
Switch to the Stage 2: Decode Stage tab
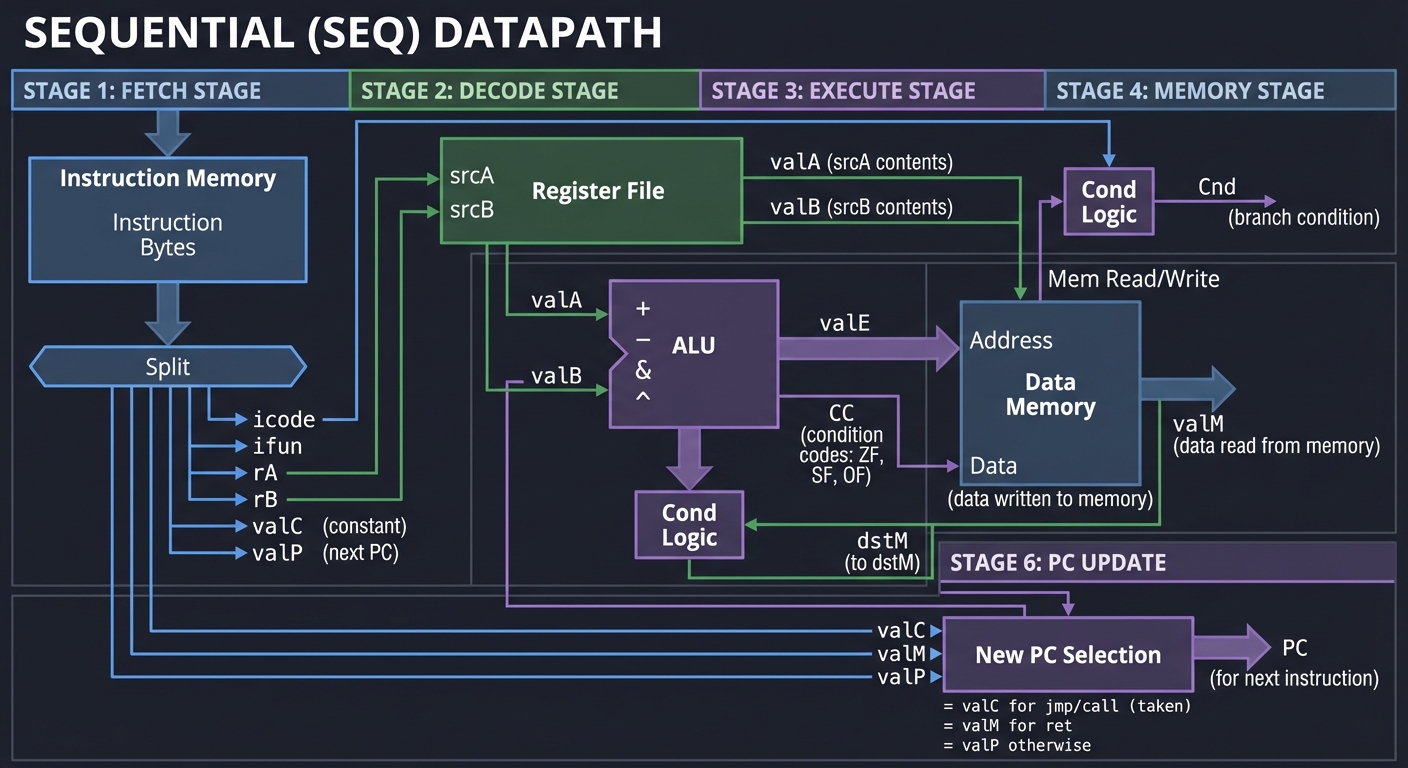point(525,90)
